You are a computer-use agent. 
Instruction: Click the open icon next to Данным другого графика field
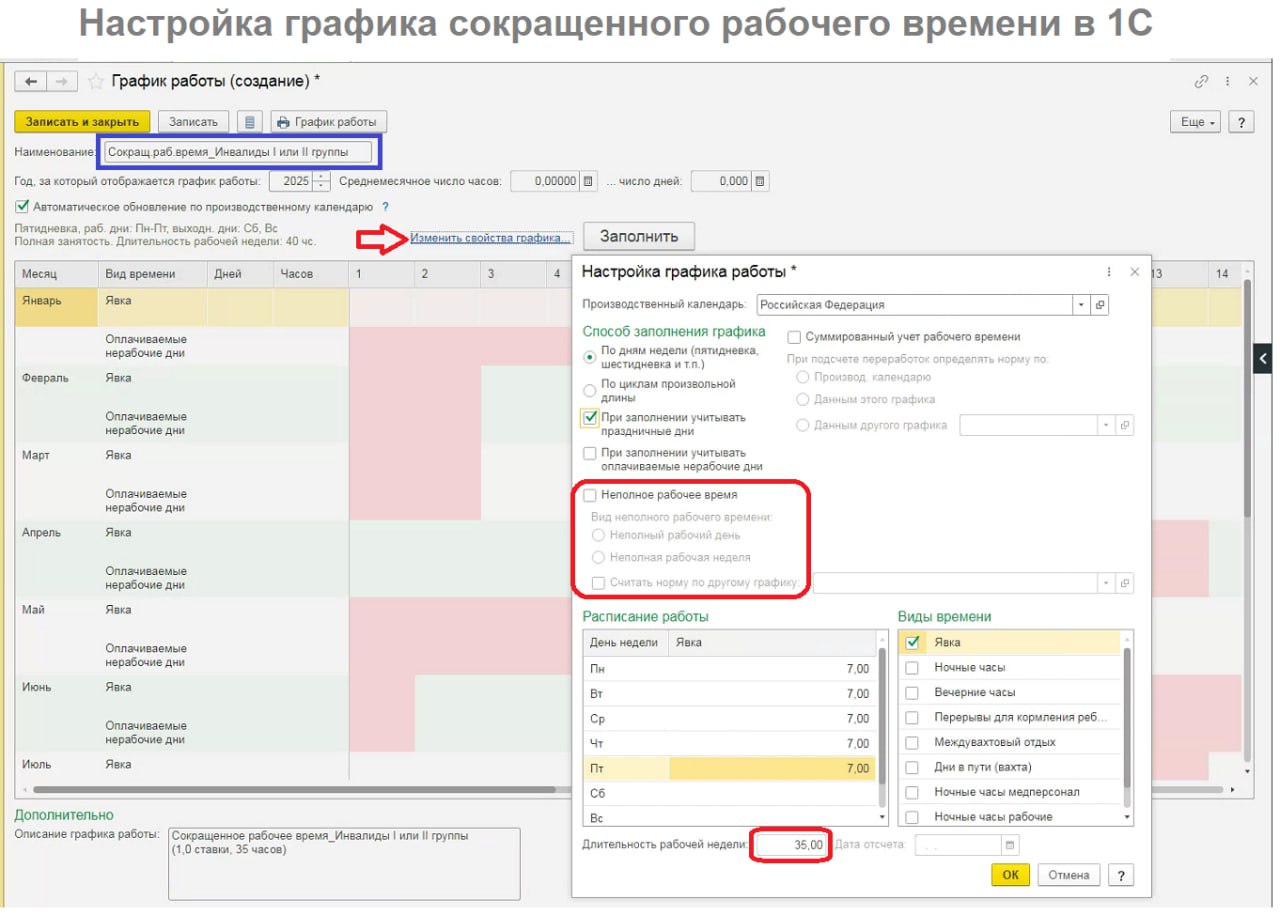(x=1125, y=425)
